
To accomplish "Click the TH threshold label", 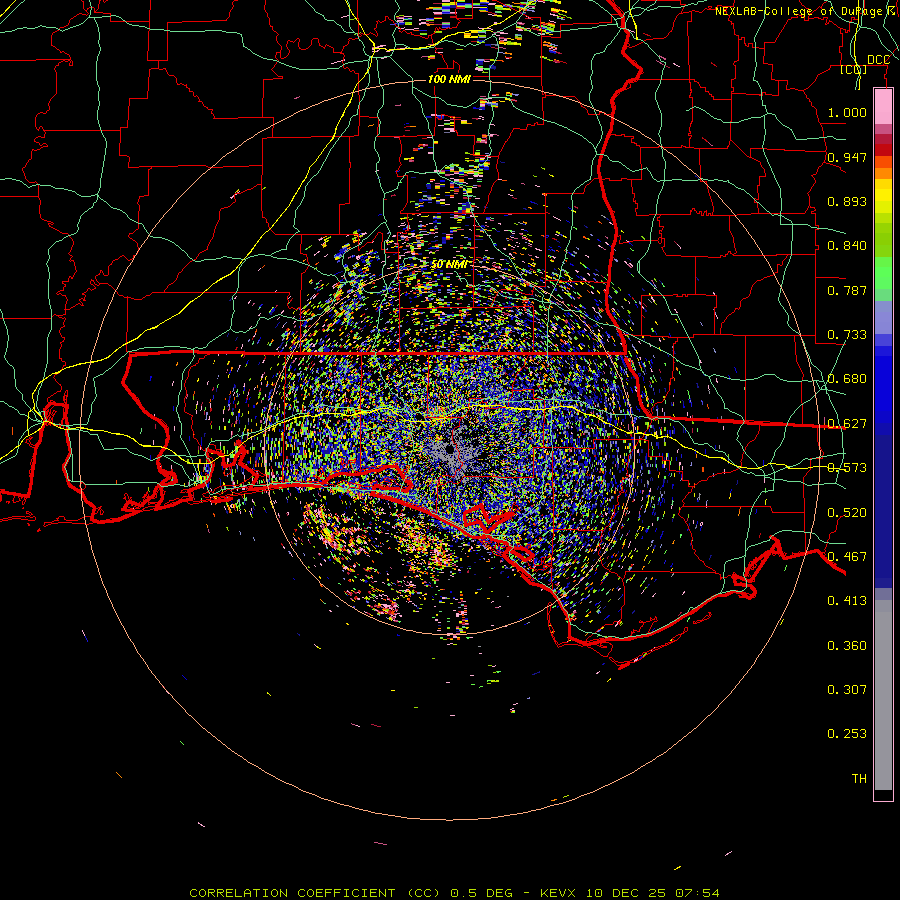I will tap(859, 779).
